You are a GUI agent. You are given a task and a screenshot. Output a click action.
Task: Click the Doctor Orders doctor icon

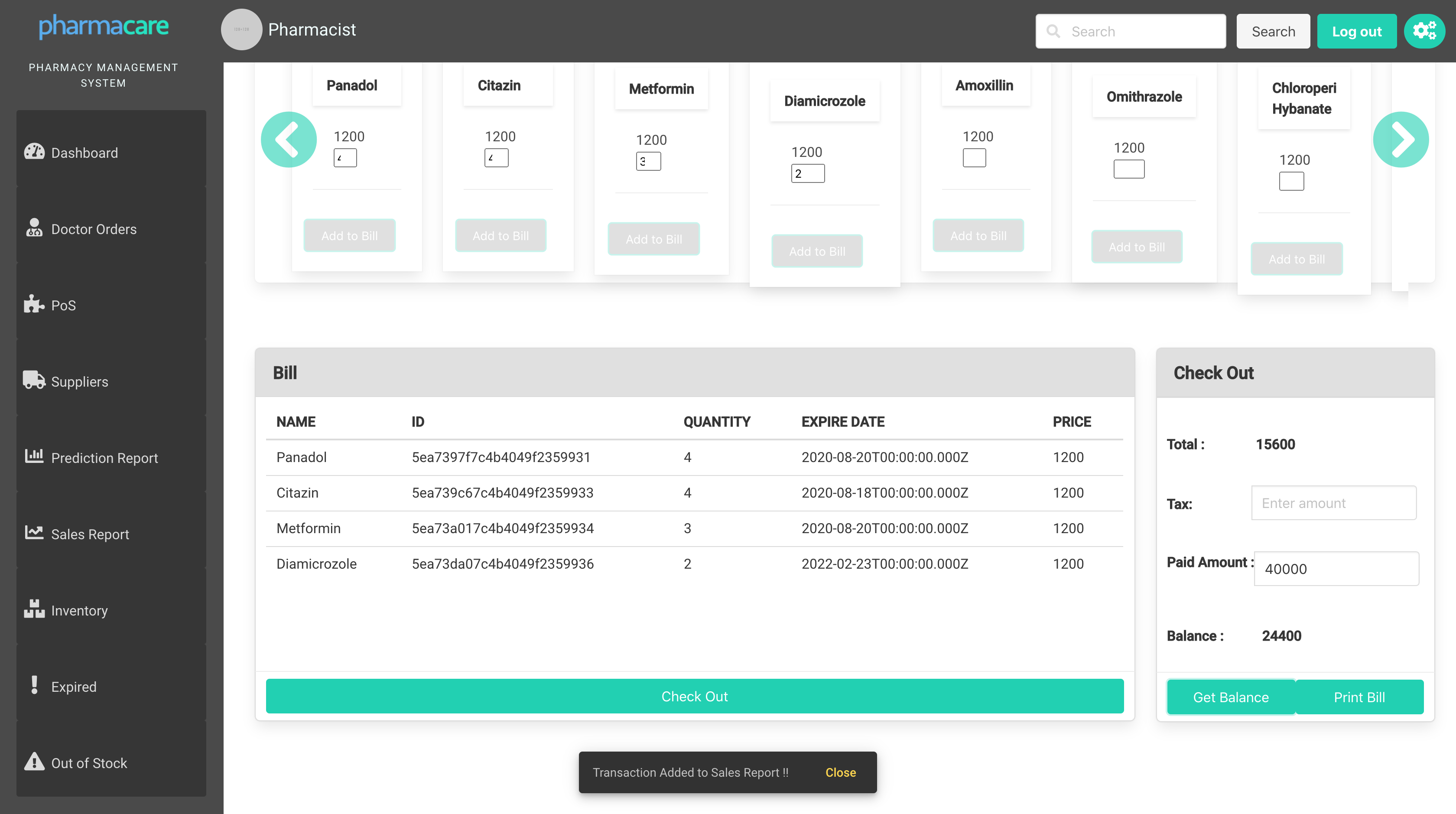(x=34, y=228)
